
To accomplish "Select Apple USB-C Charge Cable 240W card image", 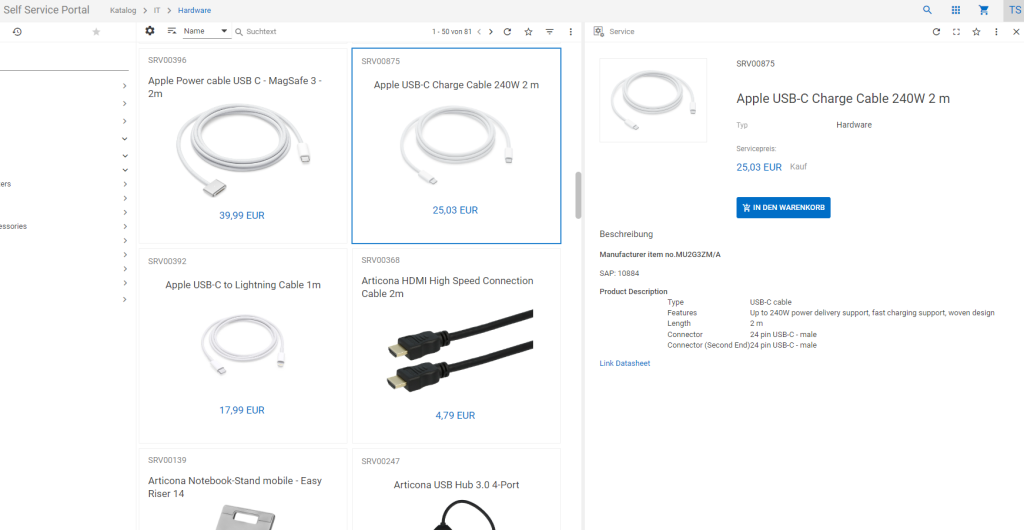I will 455,145.
